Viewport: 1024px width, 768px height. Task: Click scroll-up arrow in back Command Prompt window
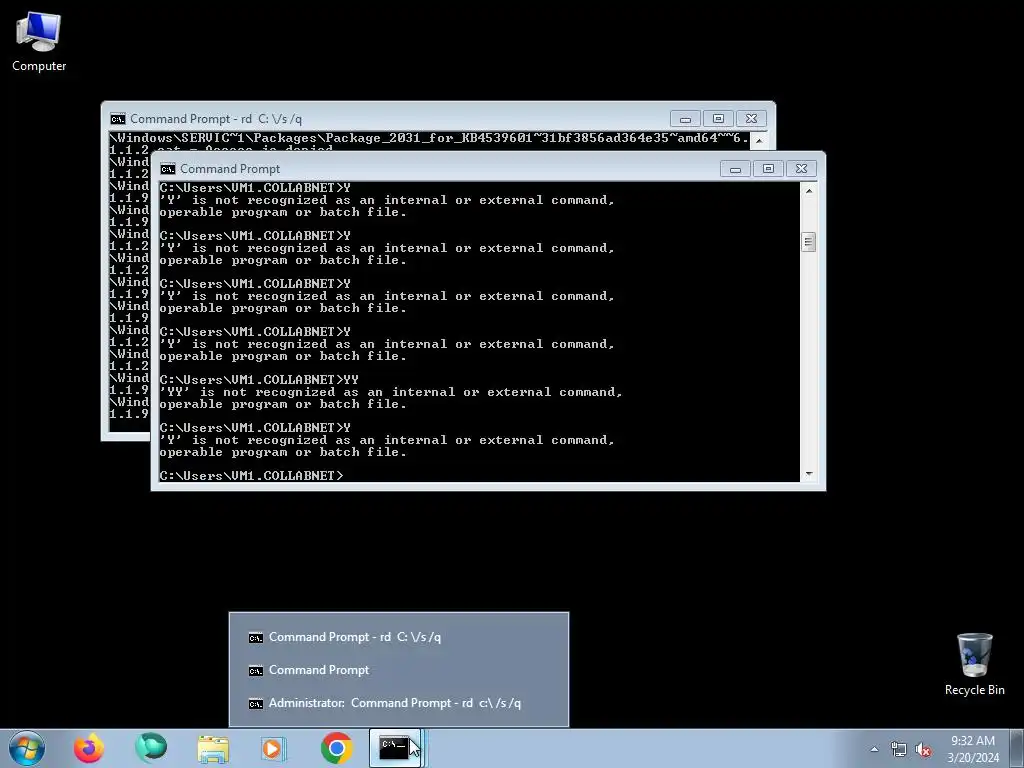pyautogui.click(x=758, y=140)
